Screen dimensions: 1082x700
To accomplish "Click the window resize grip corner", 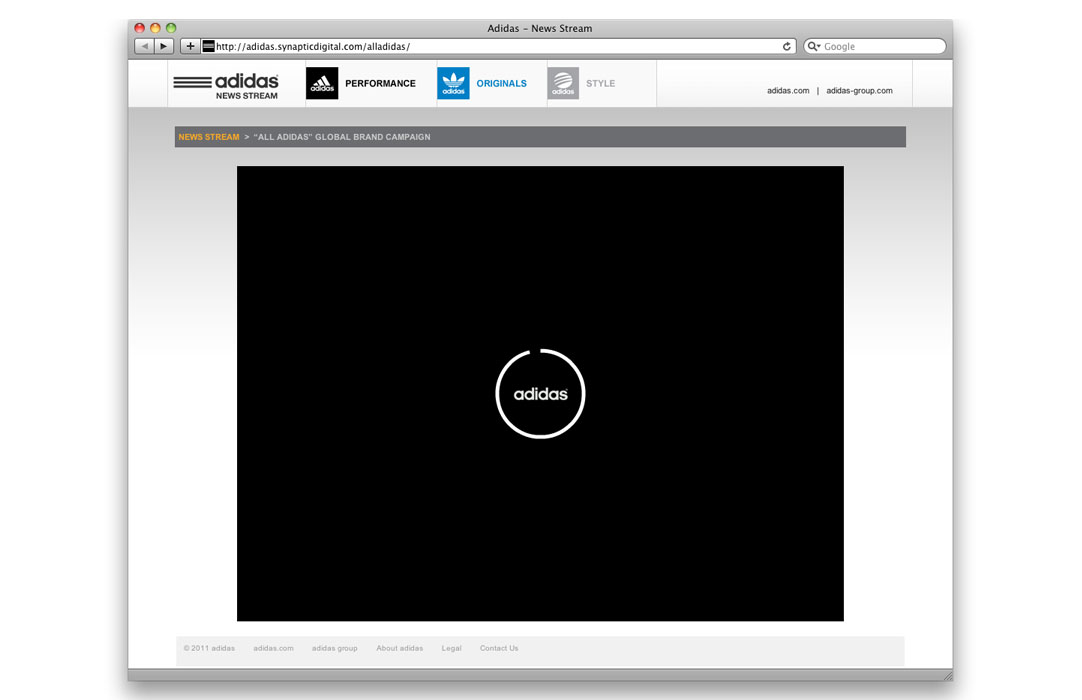I will coord(947,676).
